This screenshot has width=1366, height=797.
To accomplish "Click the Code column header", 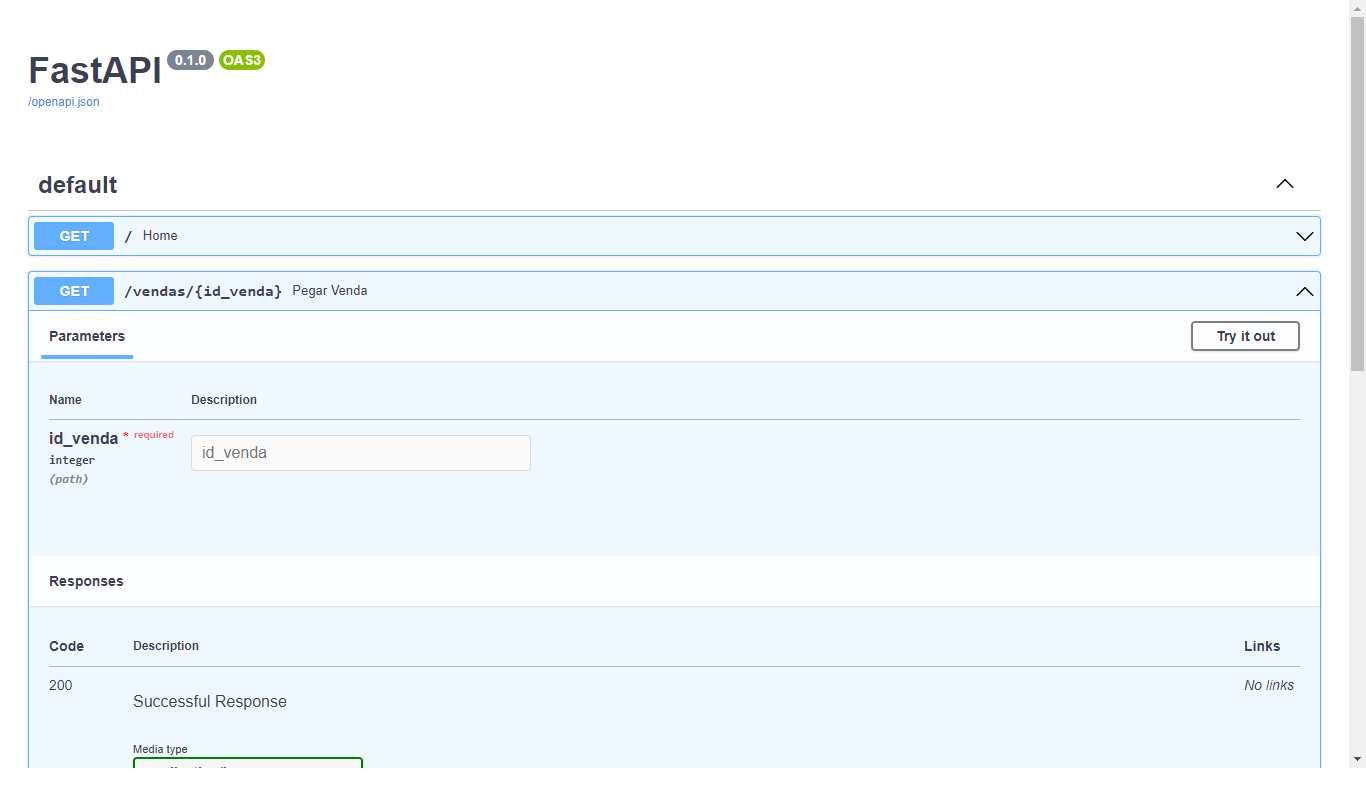I will point(67,646).
